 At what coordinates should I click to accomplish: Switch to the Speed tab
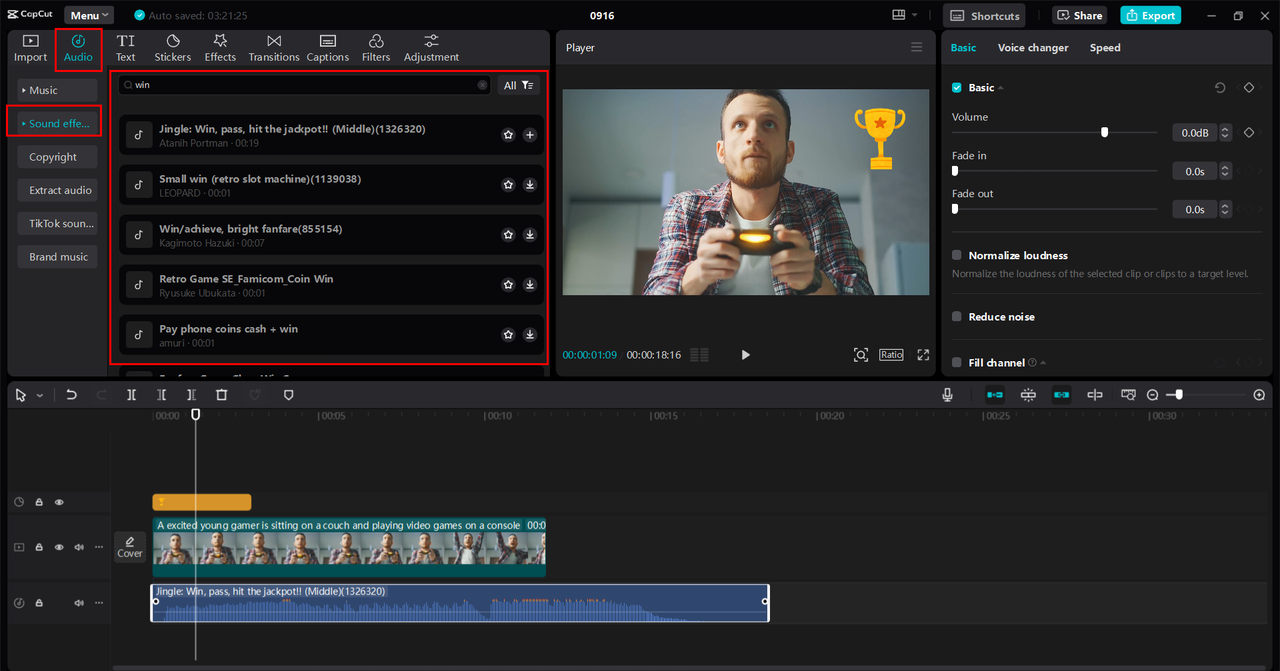point(1105,47)
